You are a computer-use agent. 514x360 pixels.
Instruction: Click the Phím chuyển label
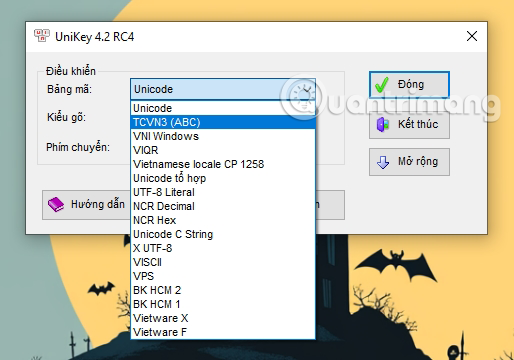78,147
